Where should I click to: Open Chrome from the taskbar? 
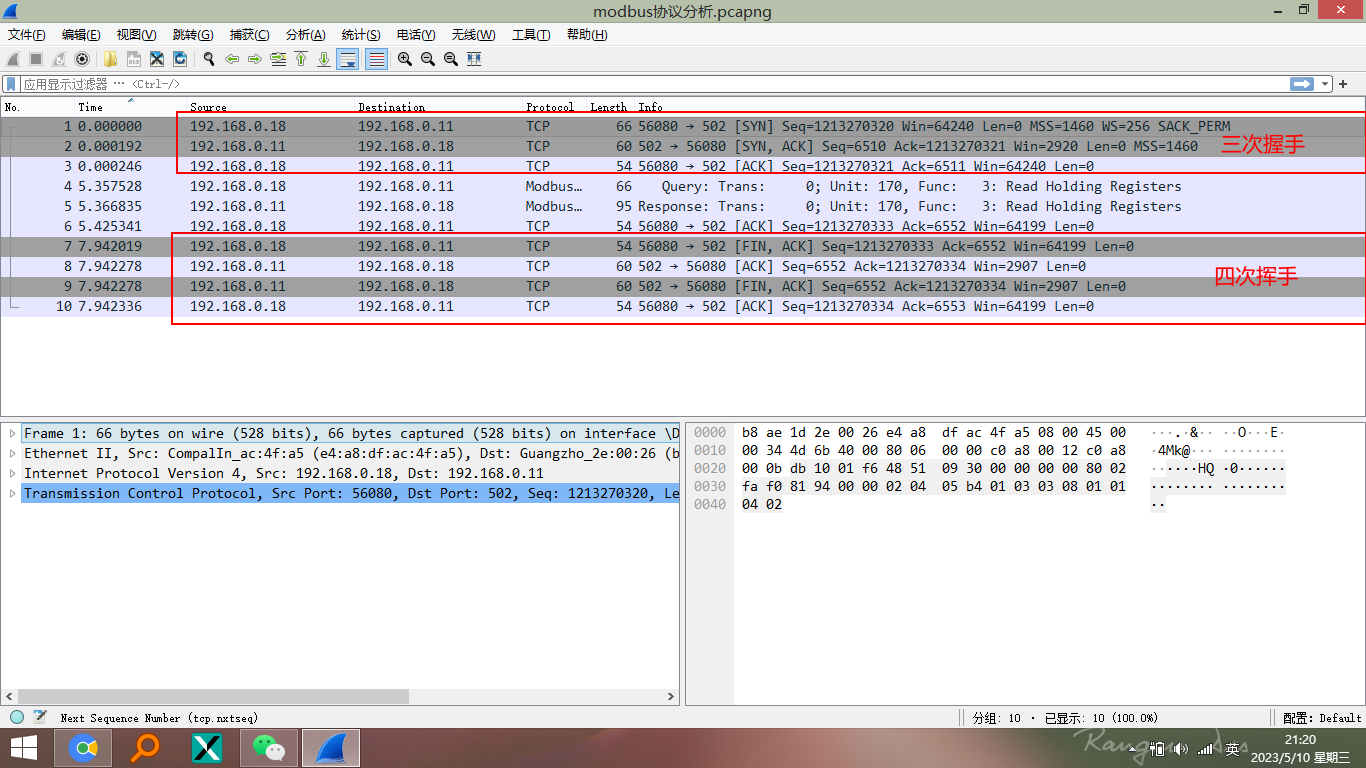click(x=83, y=748)
